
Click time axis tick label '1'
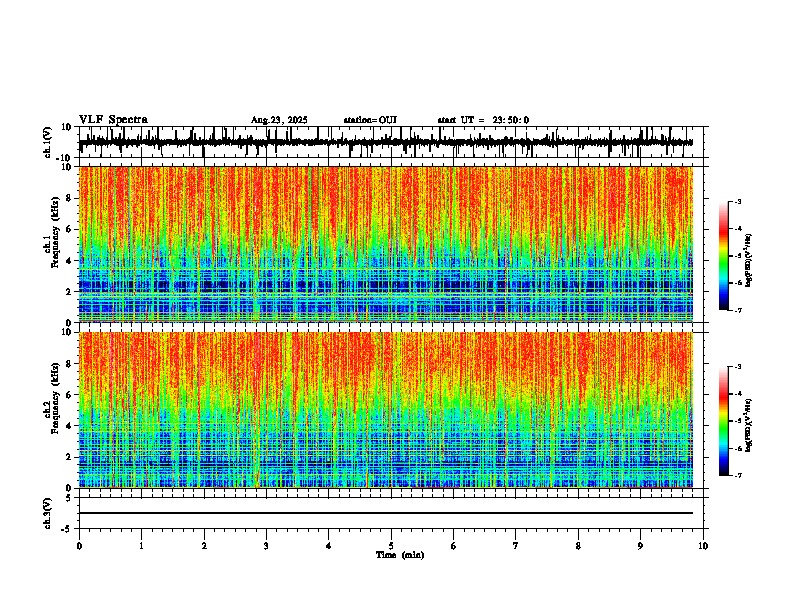141,546
